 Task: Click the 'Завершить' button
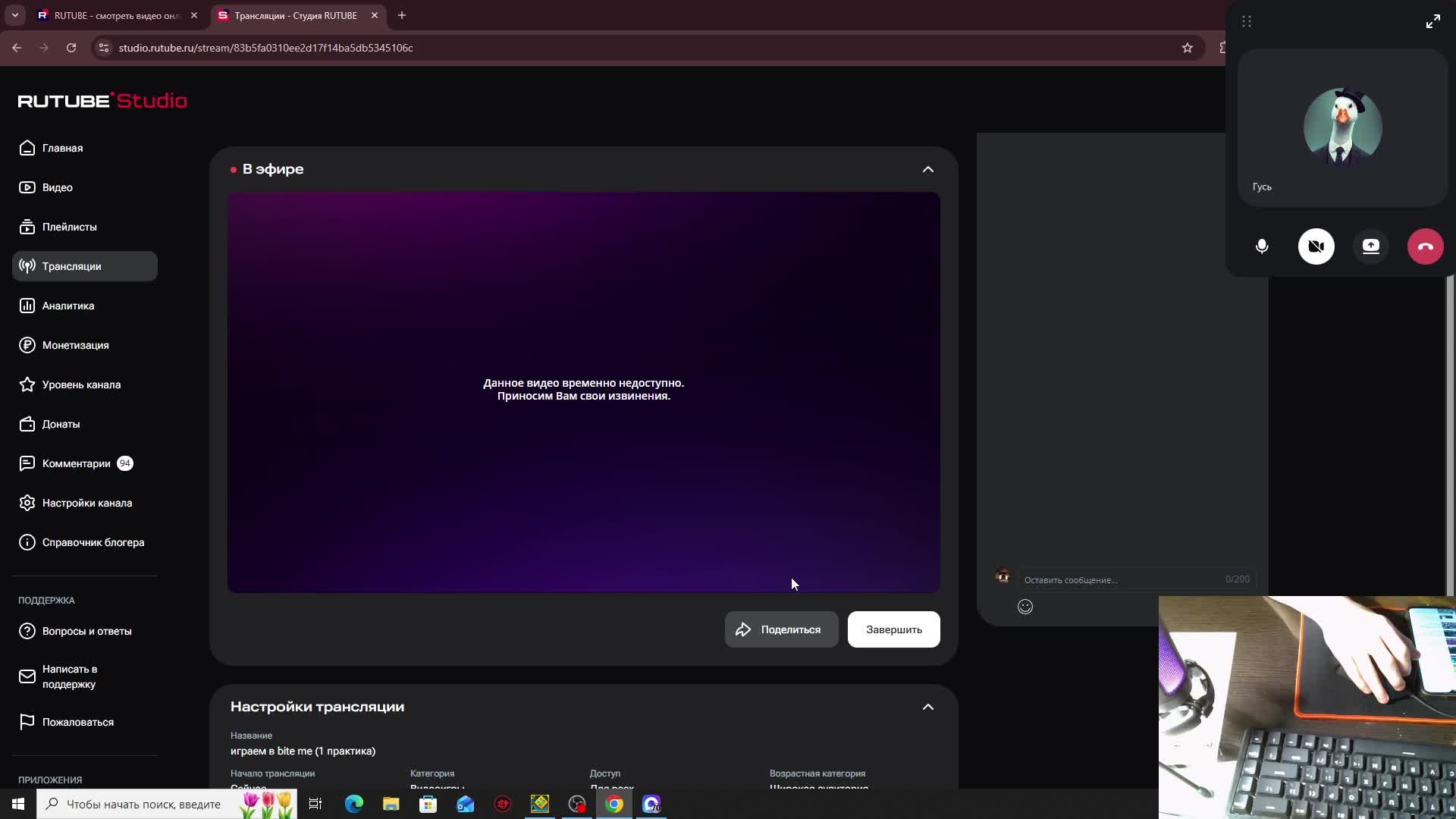click(x=893, y=629)
